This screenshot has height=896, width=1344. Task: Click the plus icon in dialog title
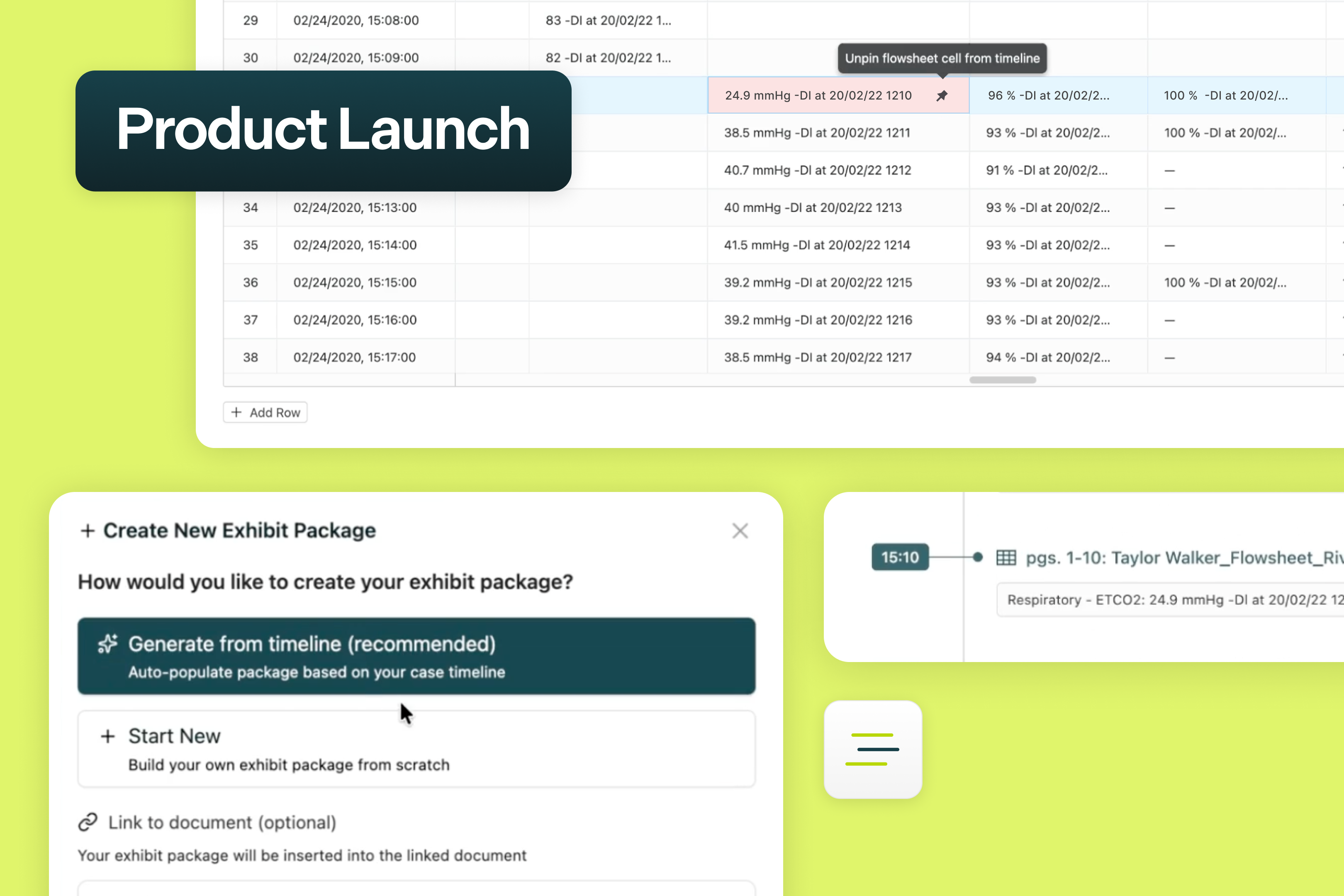(88, 531)
